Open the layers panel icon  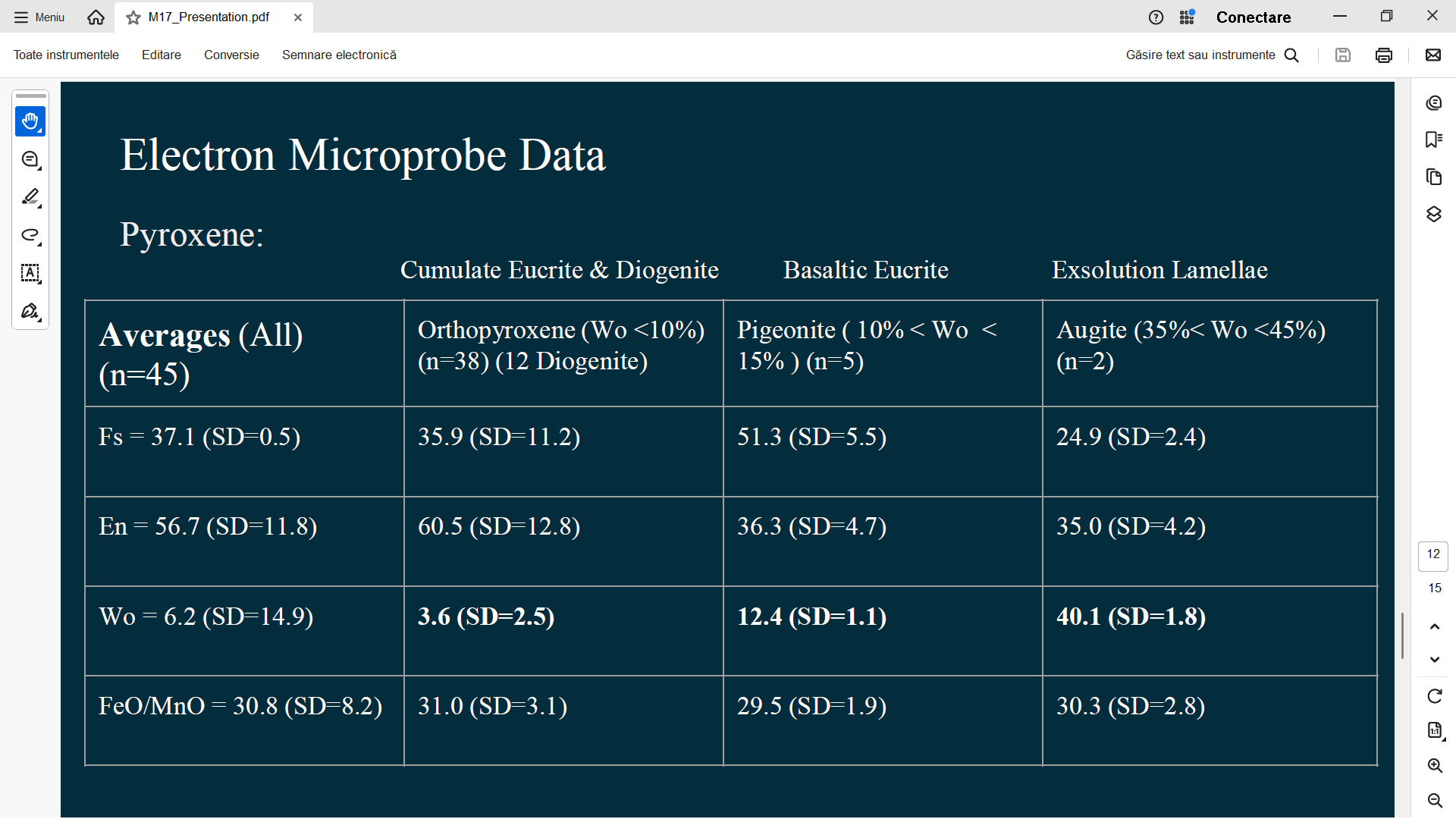point(1433,215)
